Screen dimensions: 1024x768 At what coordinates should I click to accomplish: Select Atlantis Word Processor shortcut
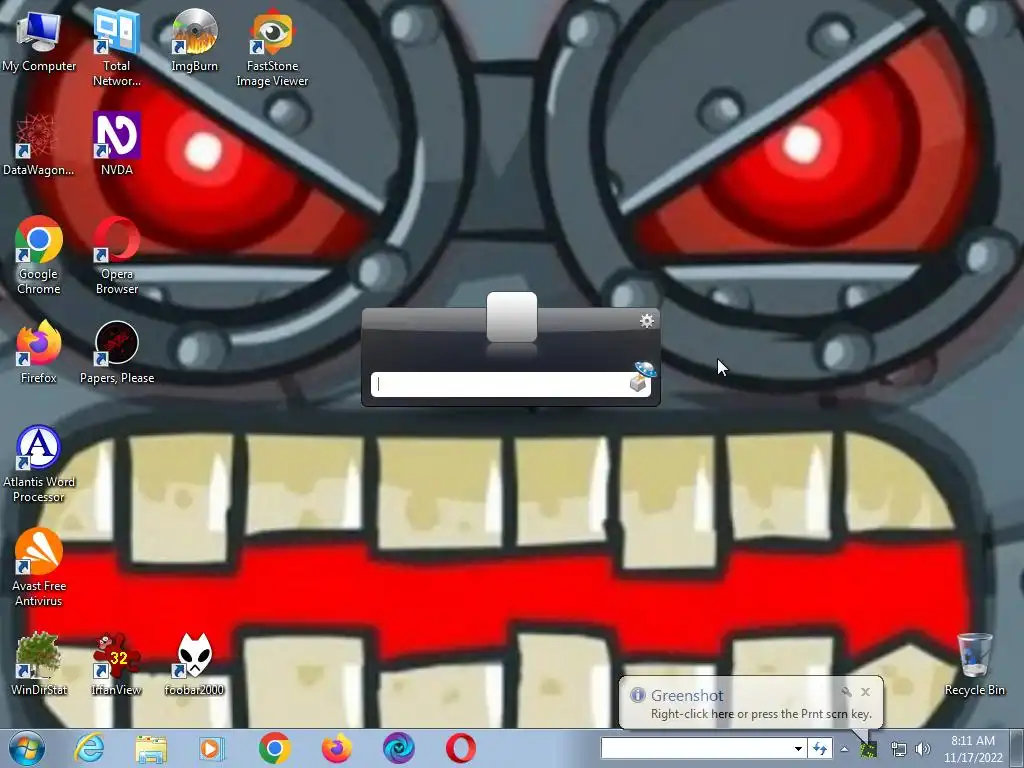39,465
